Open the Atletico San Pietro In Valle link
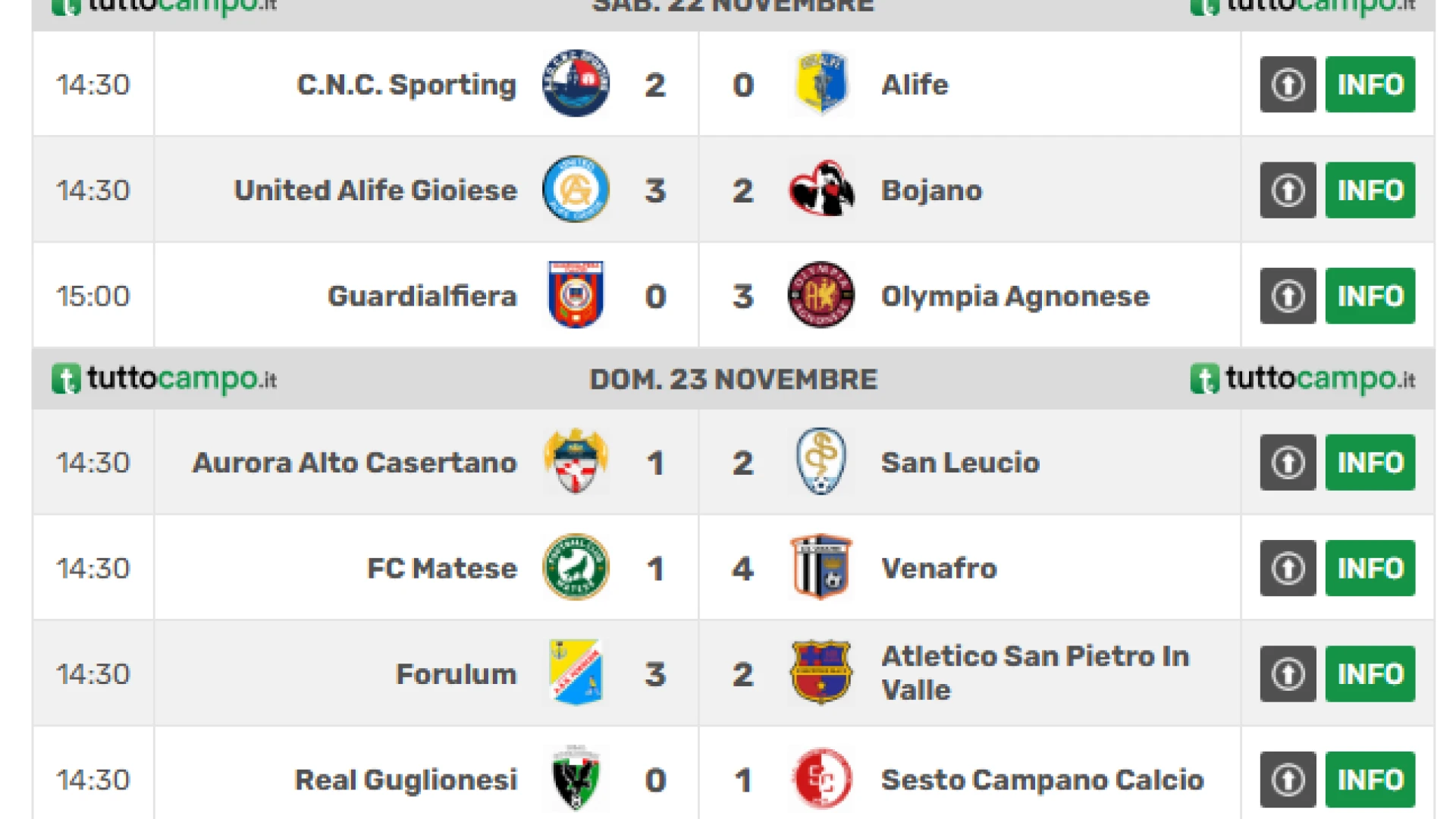Image resolution: width=1456 pixels, height=819 pixels. coord(1034,673)
